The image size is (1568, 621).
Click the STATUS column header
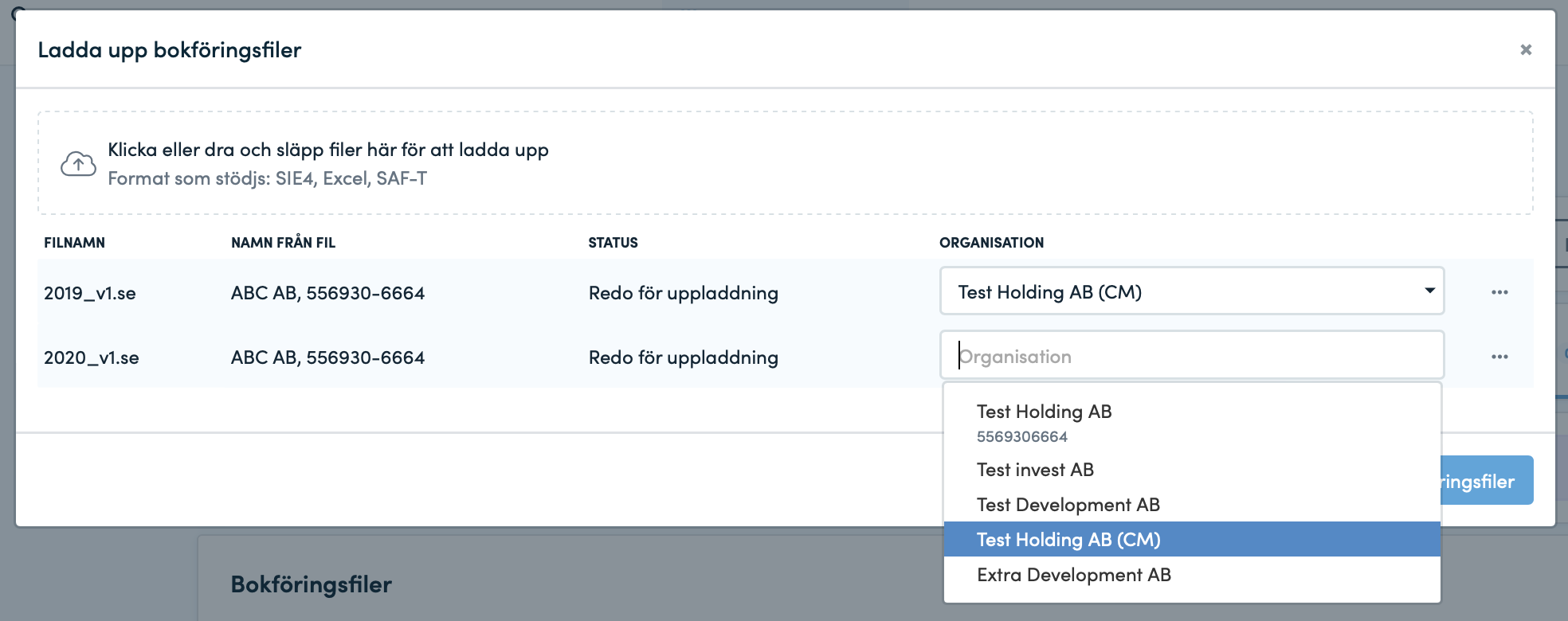point(613,243)
